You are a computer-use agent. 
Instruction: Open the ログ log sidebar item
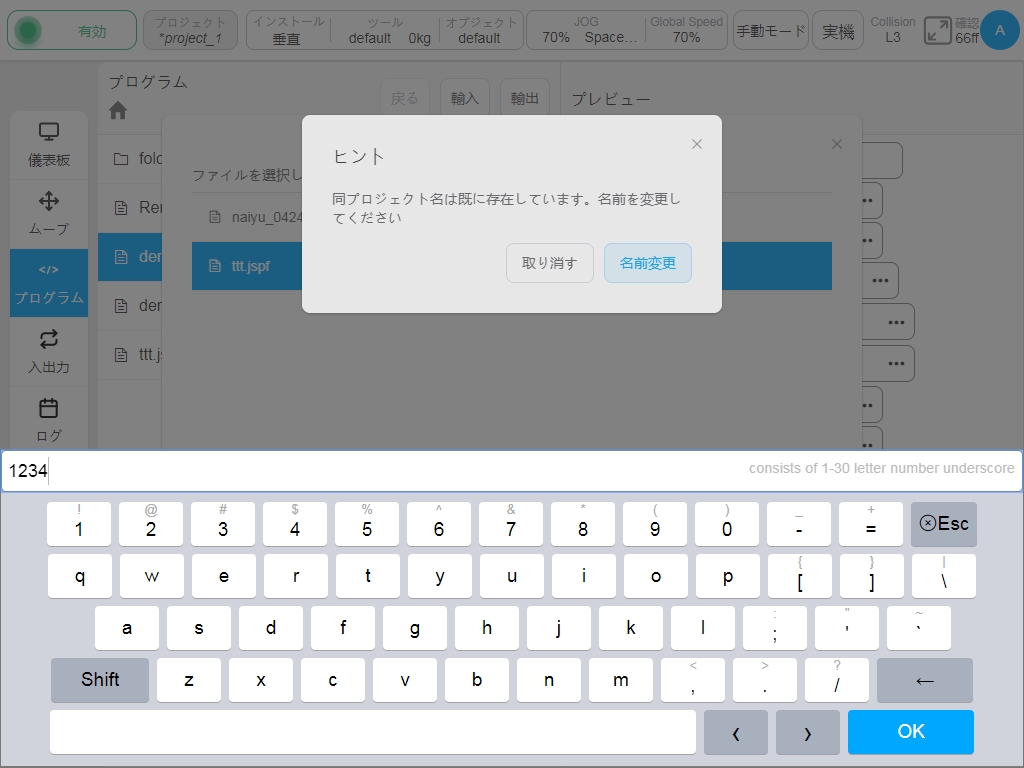click(x=49, y=419)
